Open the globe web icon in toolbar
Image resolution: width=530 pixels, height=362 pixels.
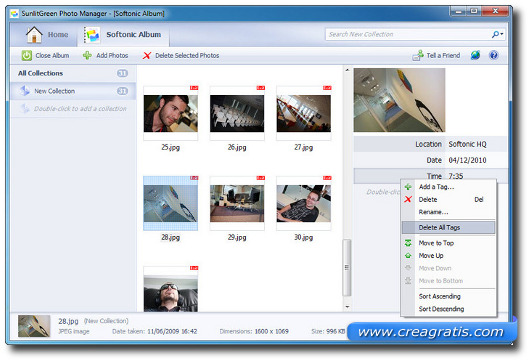point(475,55)
